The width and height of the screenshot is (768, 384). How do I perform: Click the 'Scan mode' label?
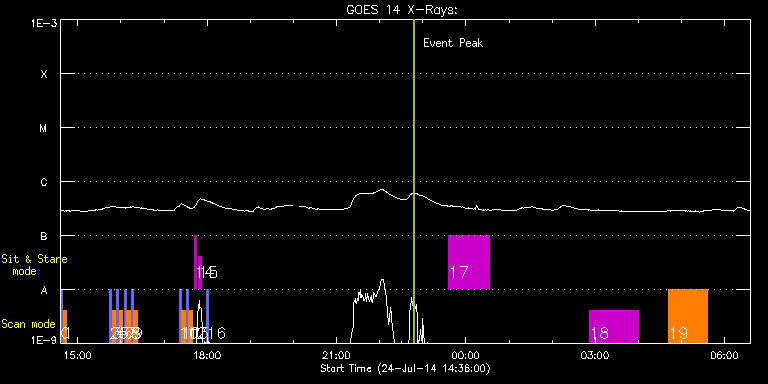pos(28,324)
